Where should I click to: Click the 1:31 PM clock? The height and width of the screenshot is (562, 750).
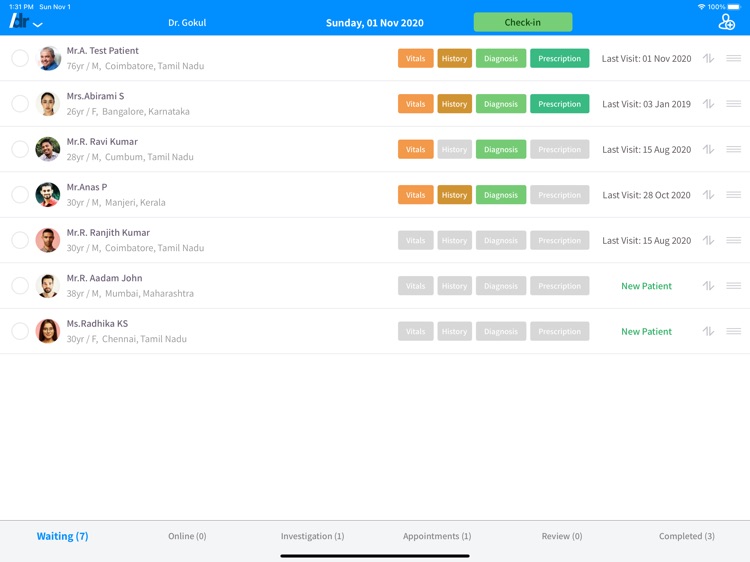[21, 7]
